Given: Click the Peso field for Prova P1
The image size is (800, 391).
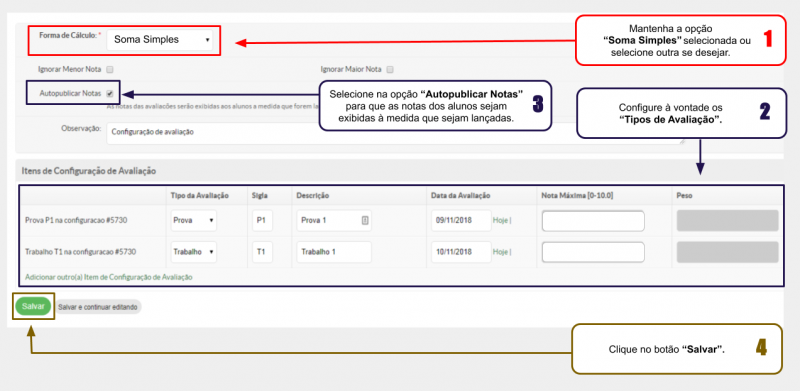Looking at the screenshot, I should (727, 221).
